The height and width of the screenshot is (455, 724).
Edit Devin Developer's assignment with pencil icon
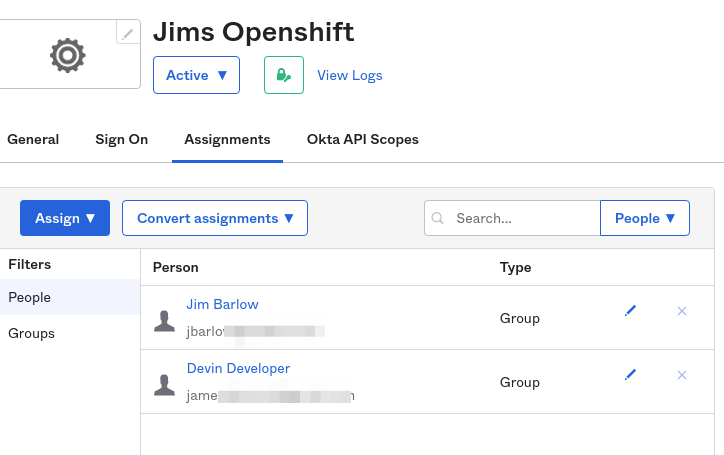click(630, 375)
